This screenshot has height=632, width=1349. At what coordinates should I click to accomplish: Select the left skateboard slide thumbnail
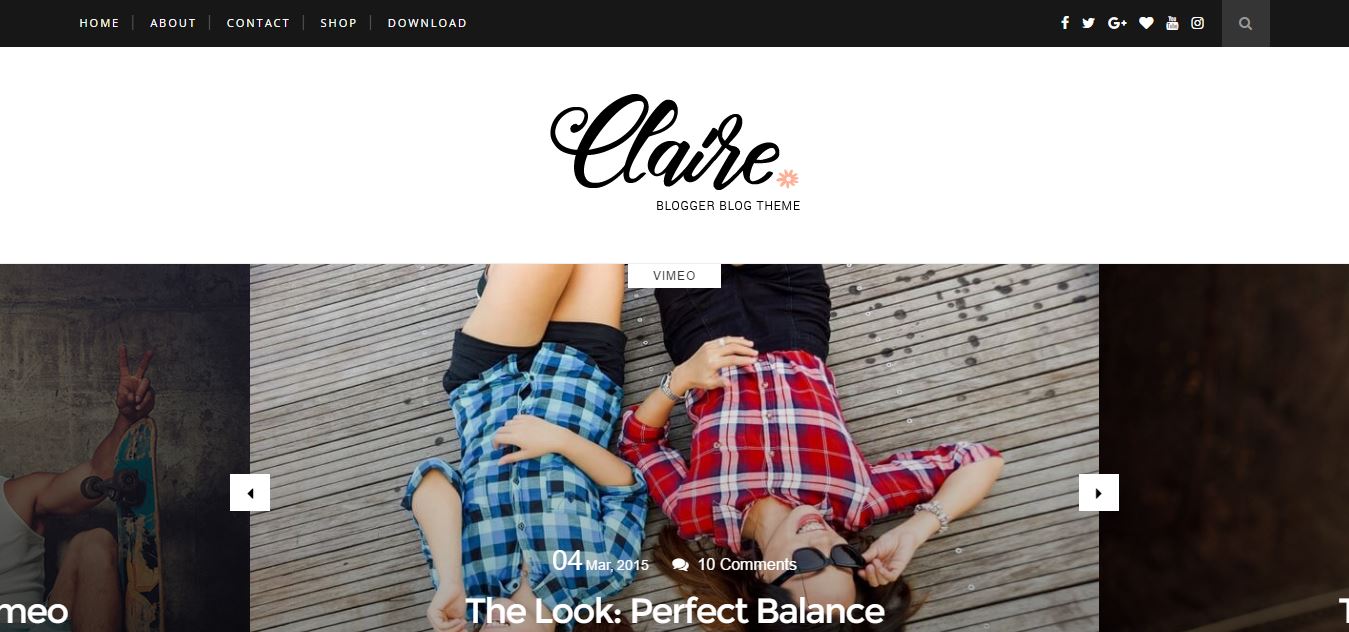124,448
